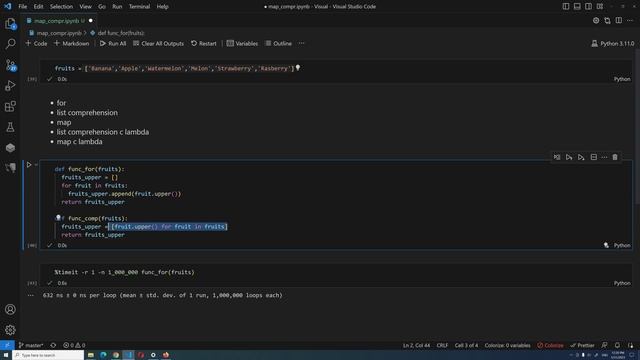The height and width of the screenshot is (360, 640).
Task: Execute cell and below from cell toolbar
Action: point(581,157)
